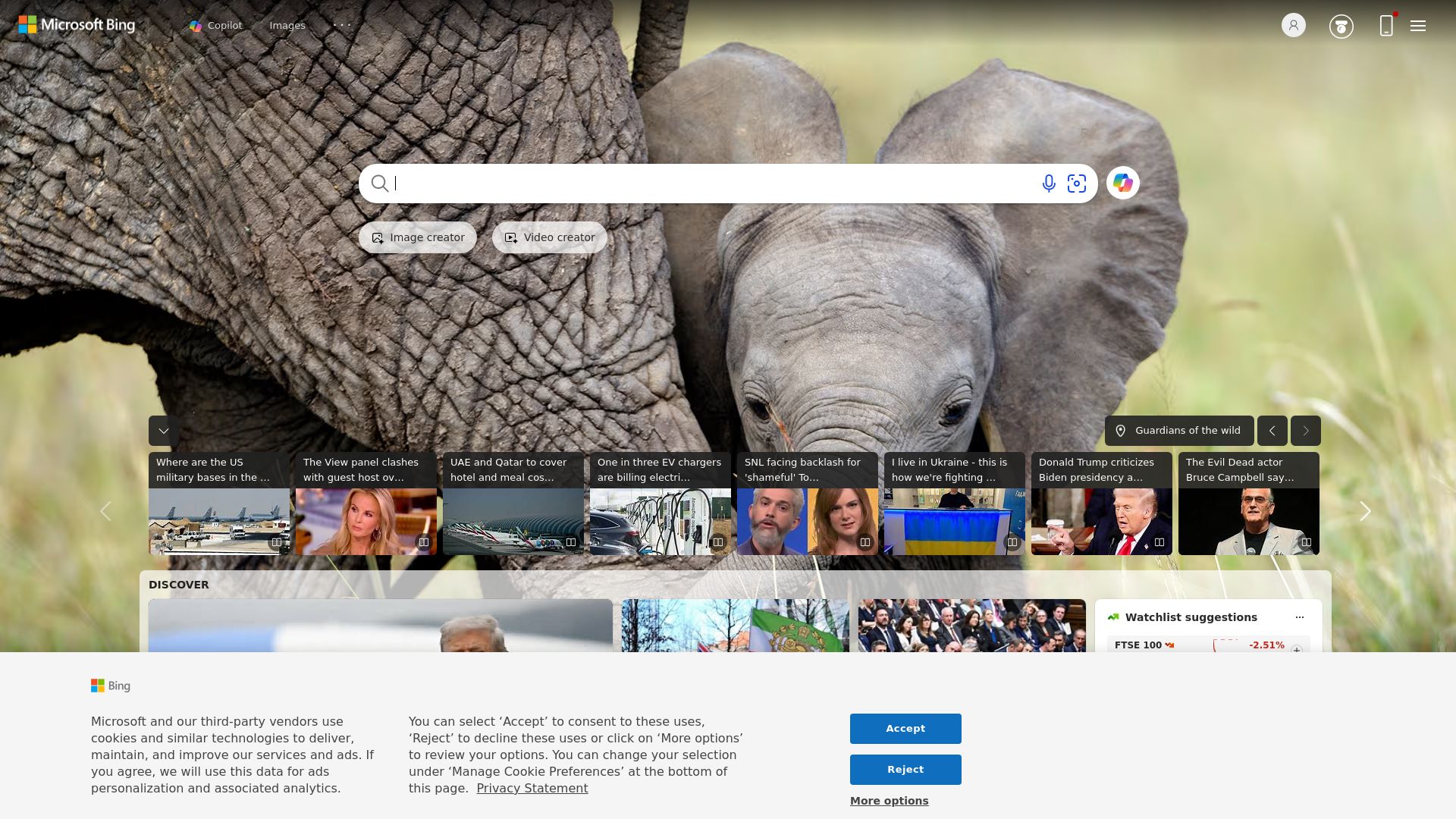Screen dimensions: 1456x819
Task: Open the hamburger menu
Action: (1417, 25)
